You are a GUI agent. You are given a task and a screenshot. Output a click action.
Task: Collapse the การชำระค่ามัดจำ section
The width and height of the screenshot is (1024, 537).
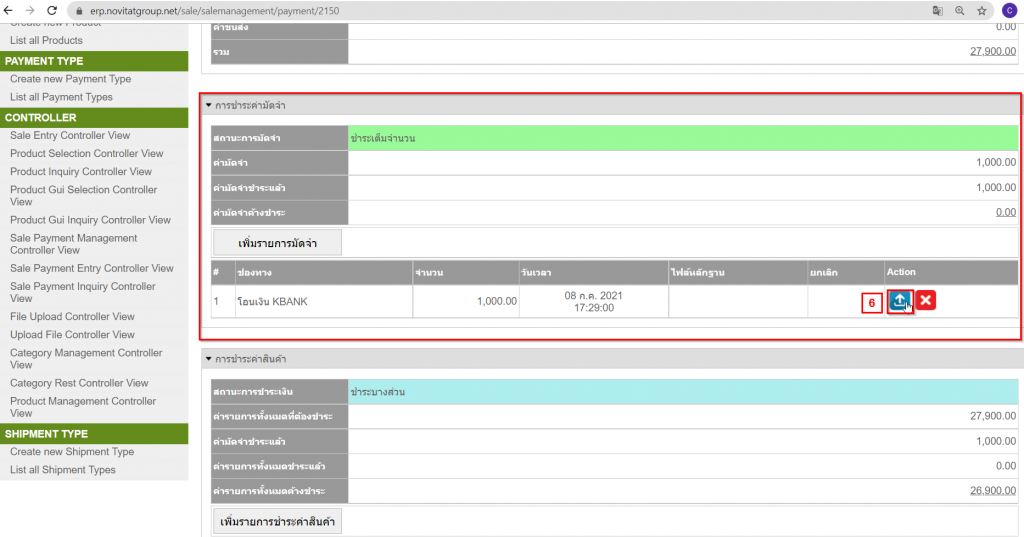point(208,105)
